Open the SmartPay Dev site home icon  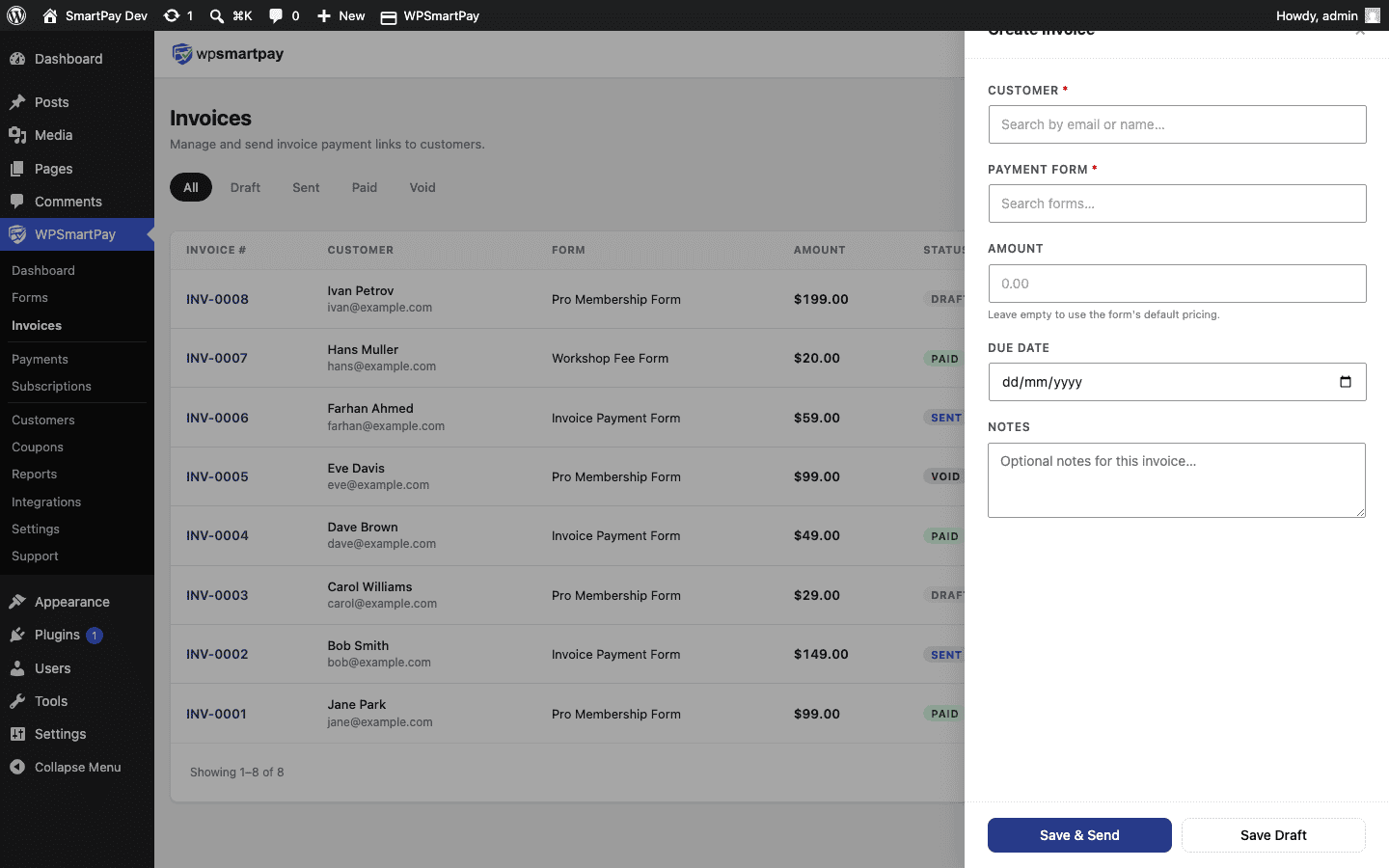pyautogui.click(x=50, y=15)
